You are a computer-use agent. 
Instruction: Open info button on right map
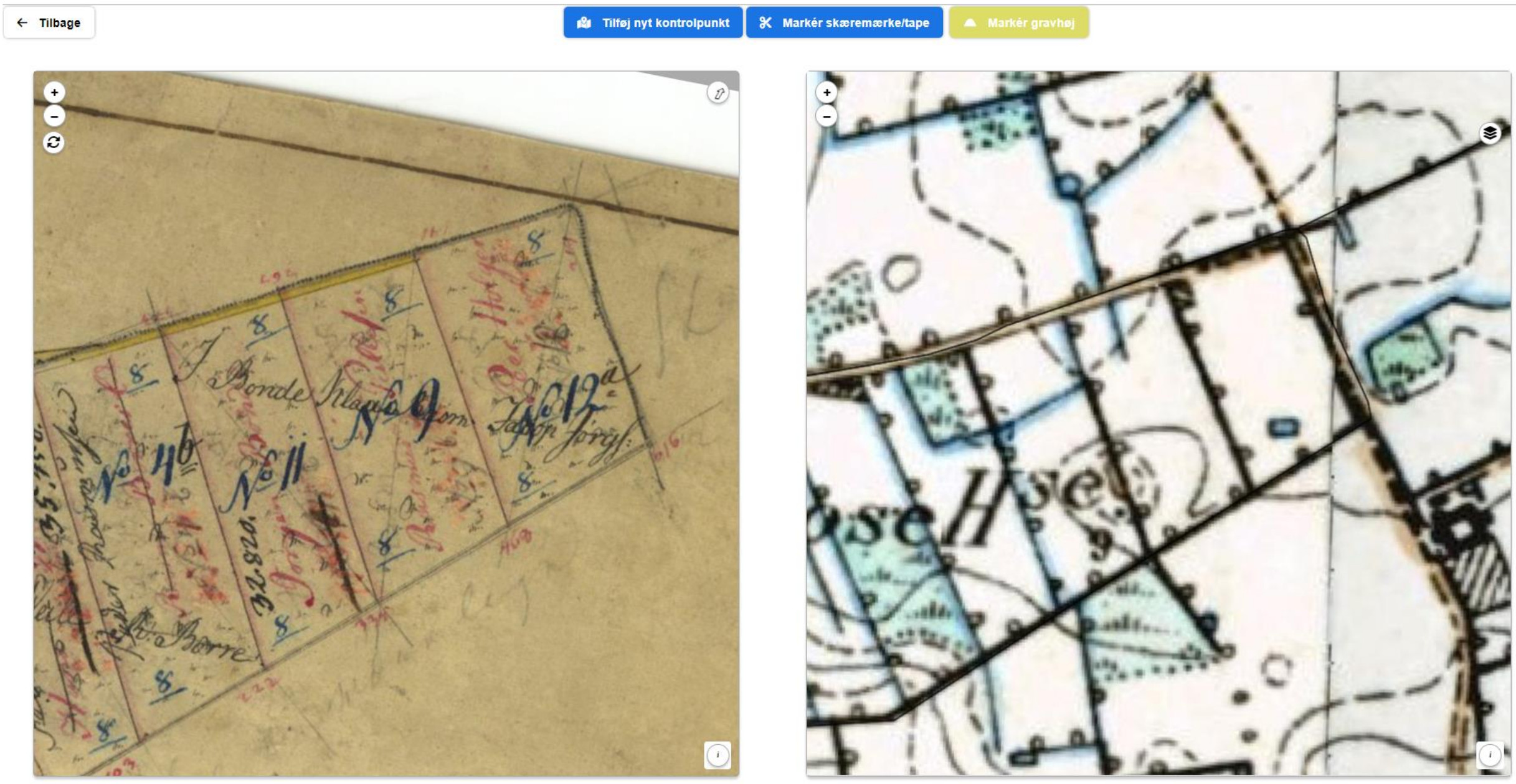click(x=1490, y=755)
